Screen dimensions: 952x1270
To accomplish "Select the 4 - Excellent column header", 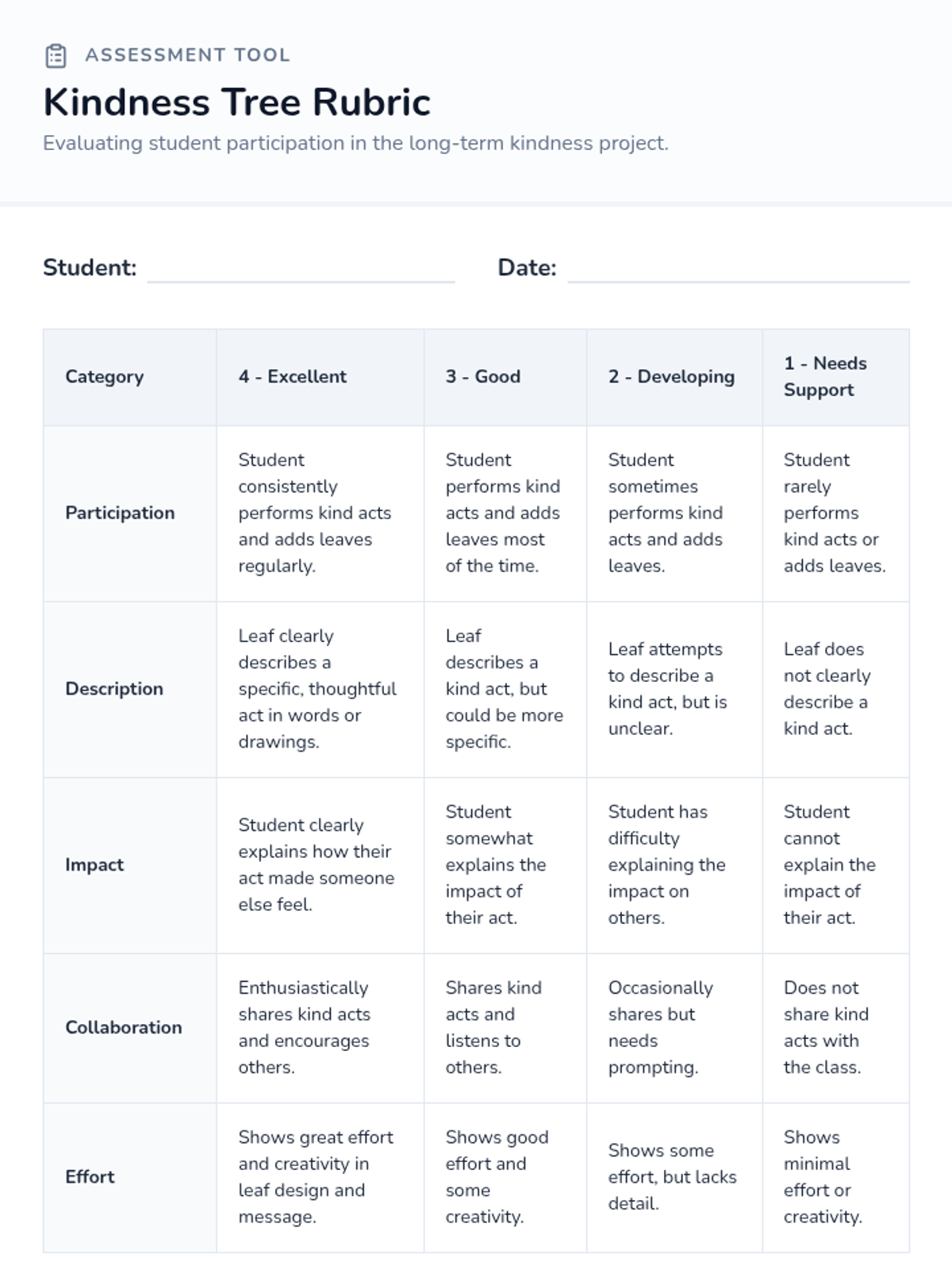I will [x=292, y=377].
